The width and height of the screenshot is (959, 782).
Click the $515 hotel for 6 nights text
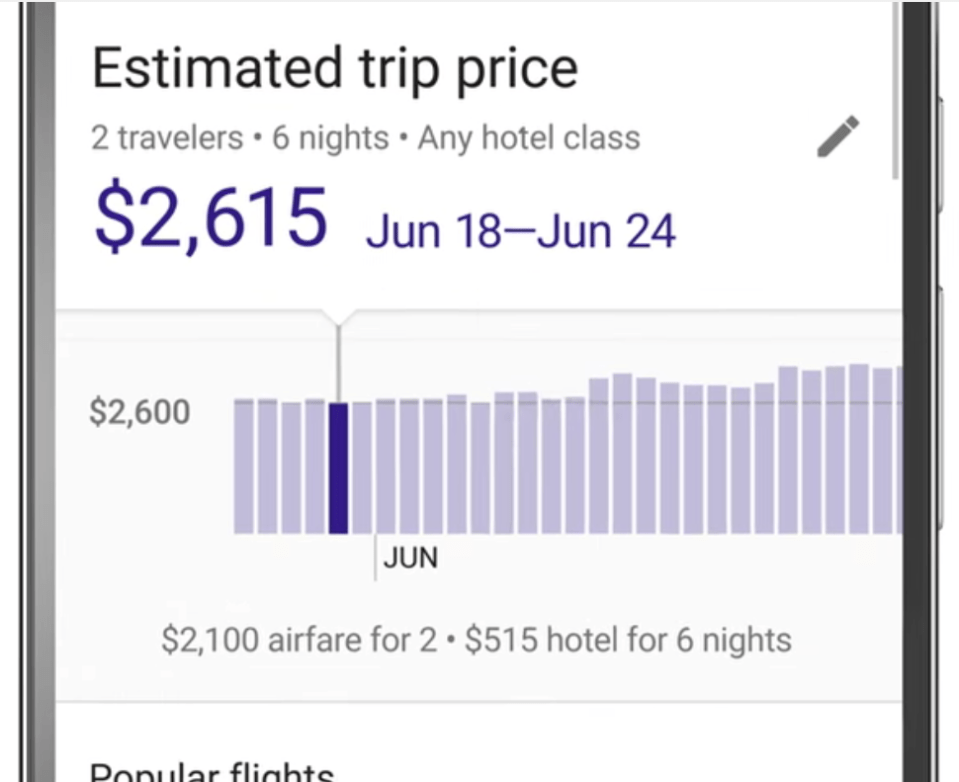pos(628,639)
